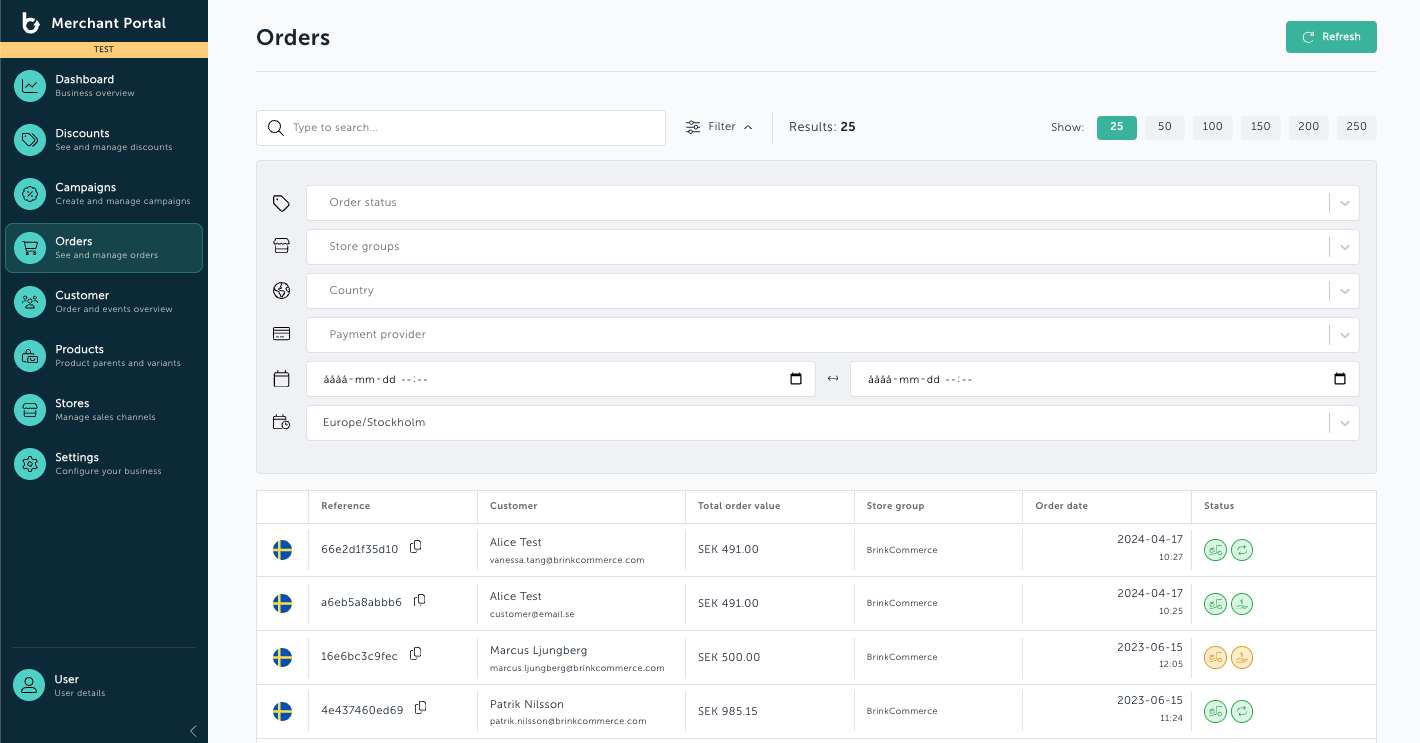Image resolution: width=1420 pixels, height=743 pixels.
Task: Show 25 results per page
Action: (1117, 127)
